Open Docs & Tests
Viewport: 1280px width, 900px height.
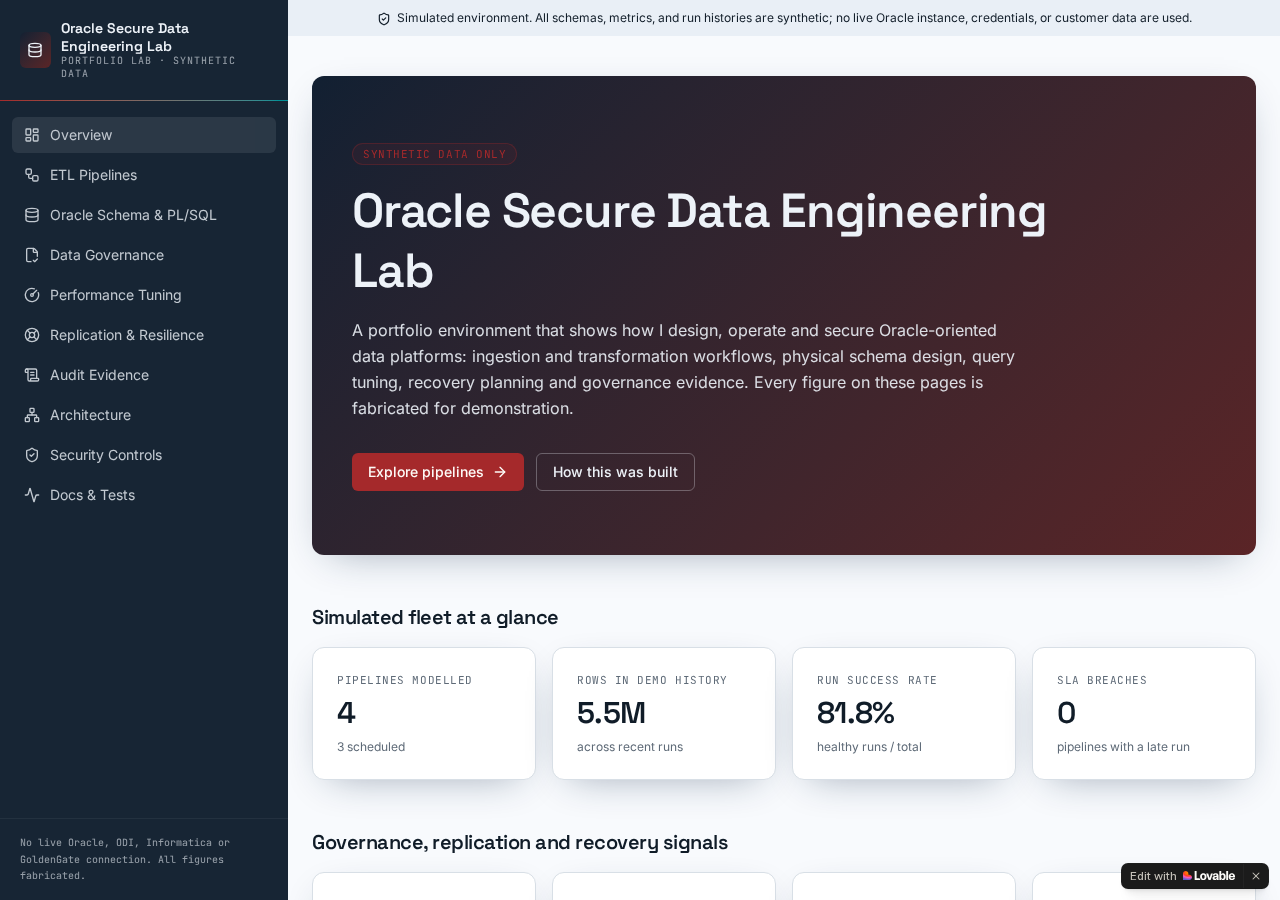144,495
